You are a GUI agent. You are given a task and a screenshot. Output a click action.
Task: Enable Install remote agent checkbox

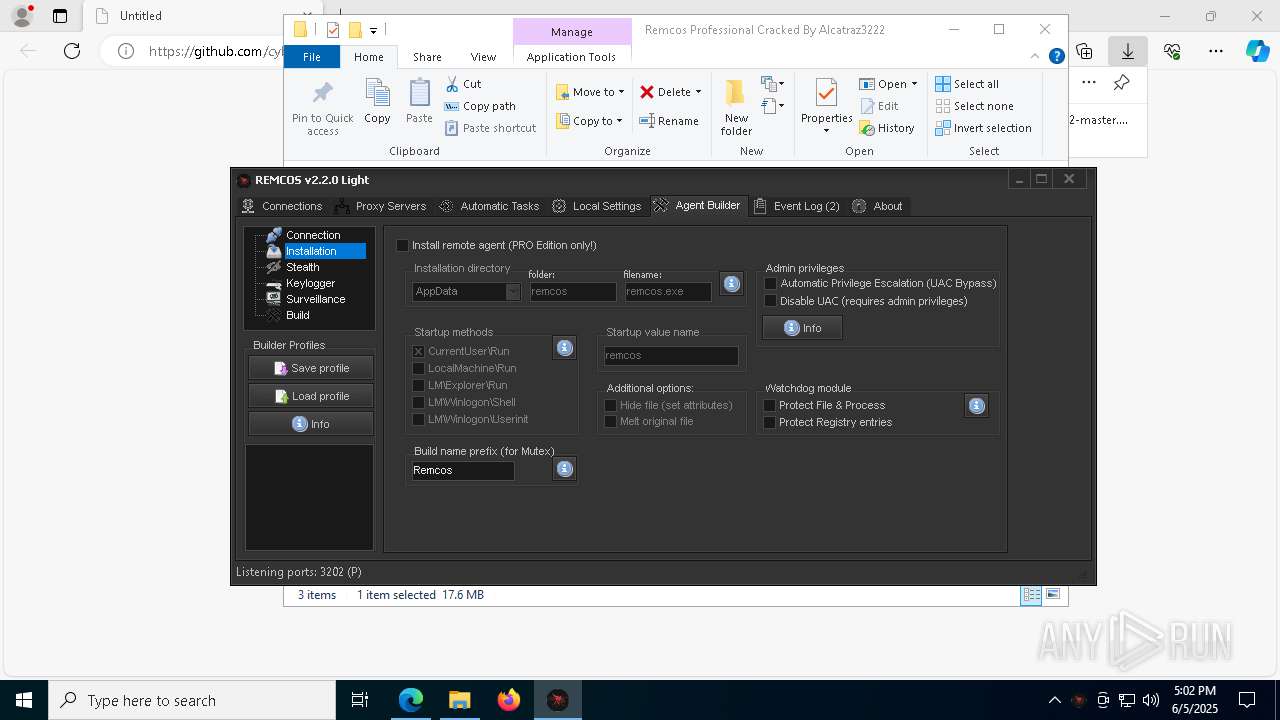[x=403, y=245]
